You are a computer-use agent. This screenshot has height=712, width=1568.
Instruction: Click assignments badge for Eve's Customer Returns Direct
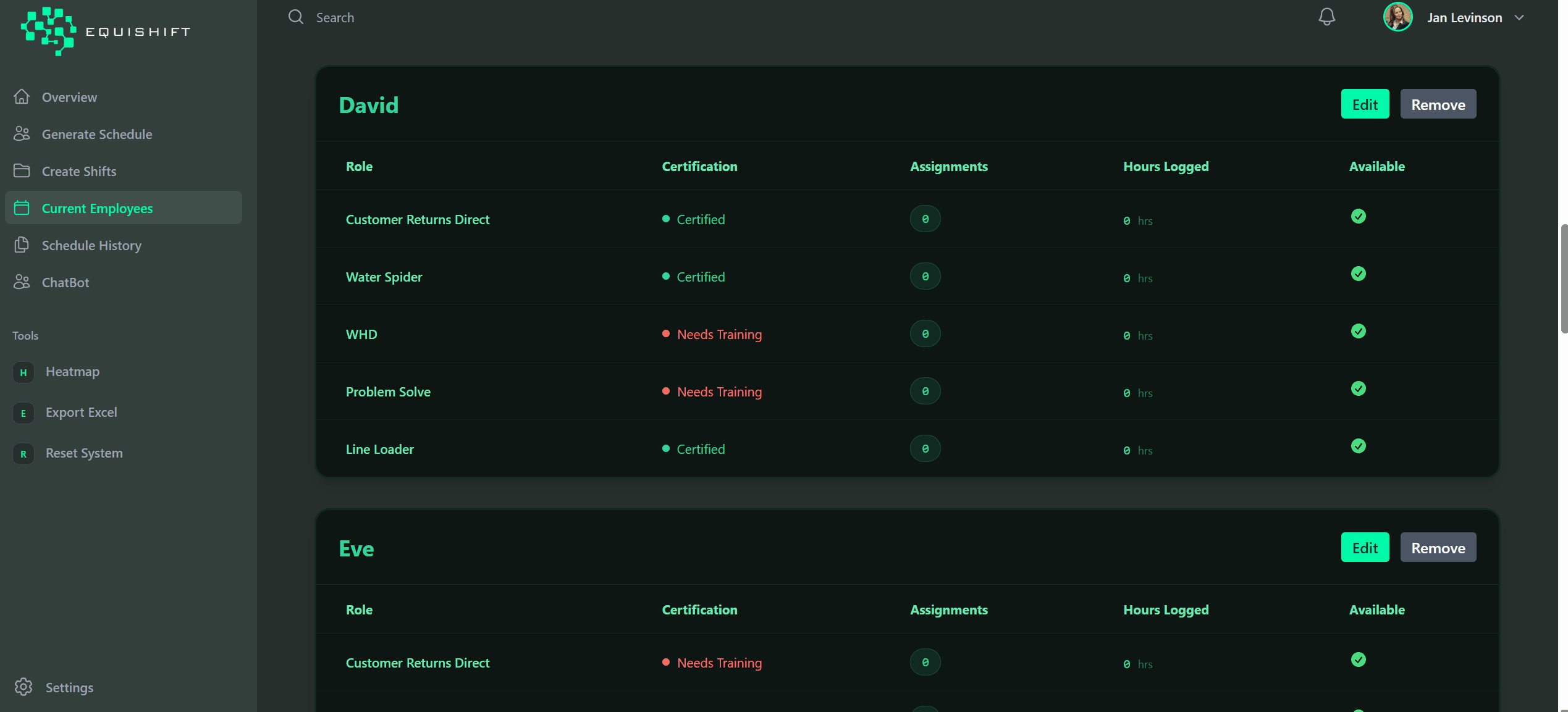click(925, 662)
